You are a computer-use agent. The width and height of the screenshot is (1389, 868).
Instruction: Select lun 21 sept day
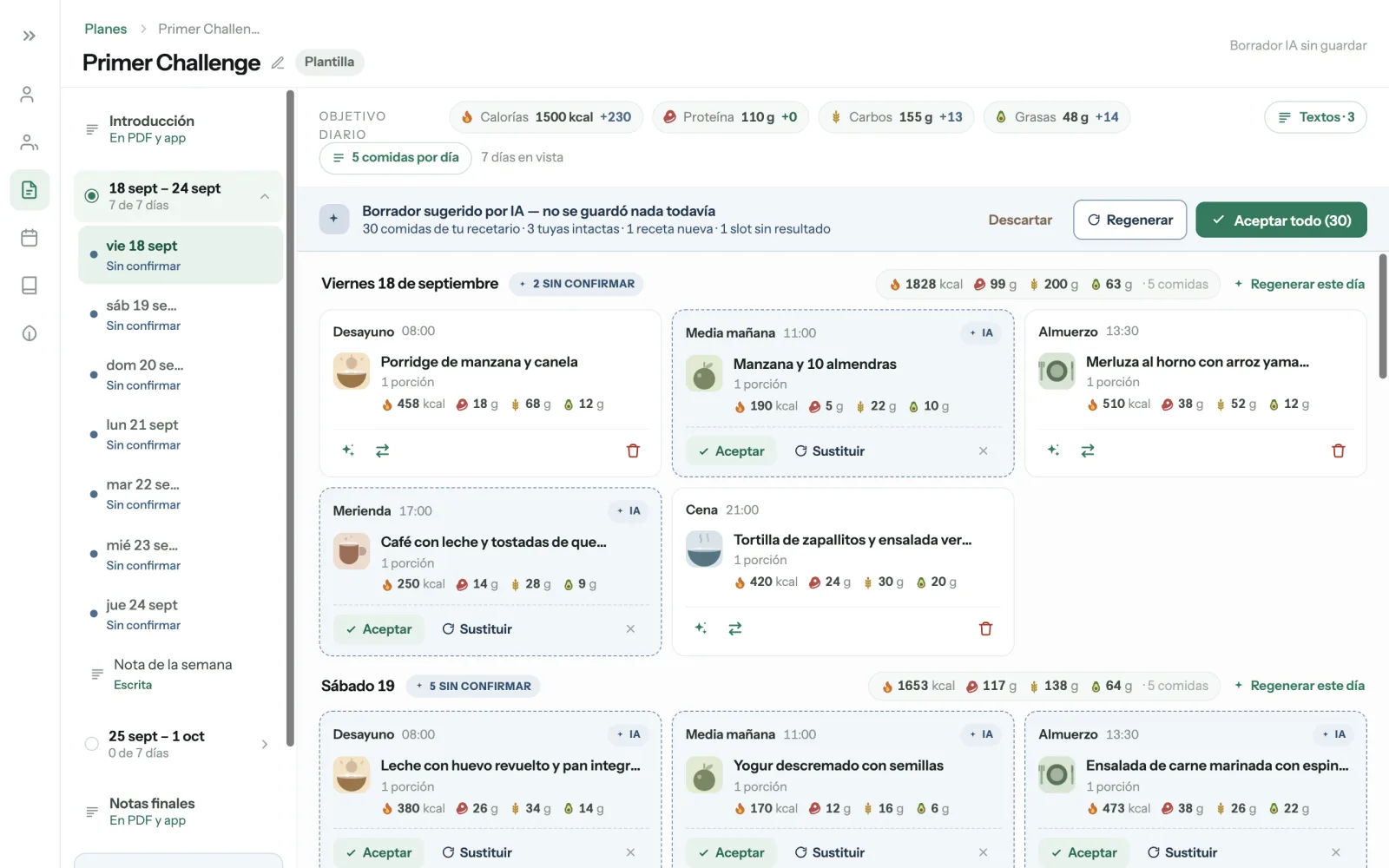(181, 434)
